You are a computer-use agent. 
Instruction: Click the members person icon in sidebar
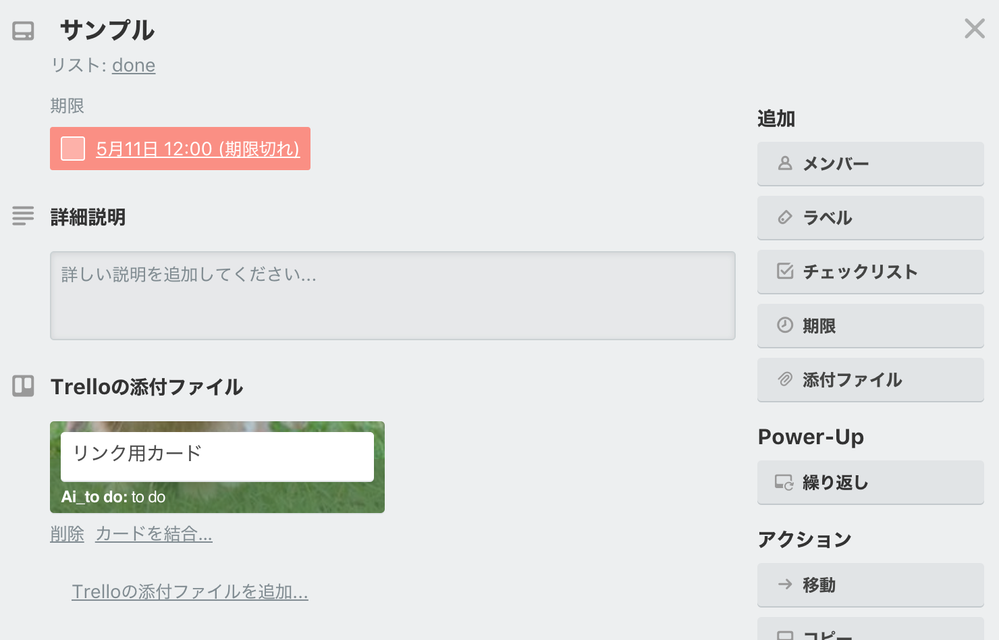click(787, 164)
